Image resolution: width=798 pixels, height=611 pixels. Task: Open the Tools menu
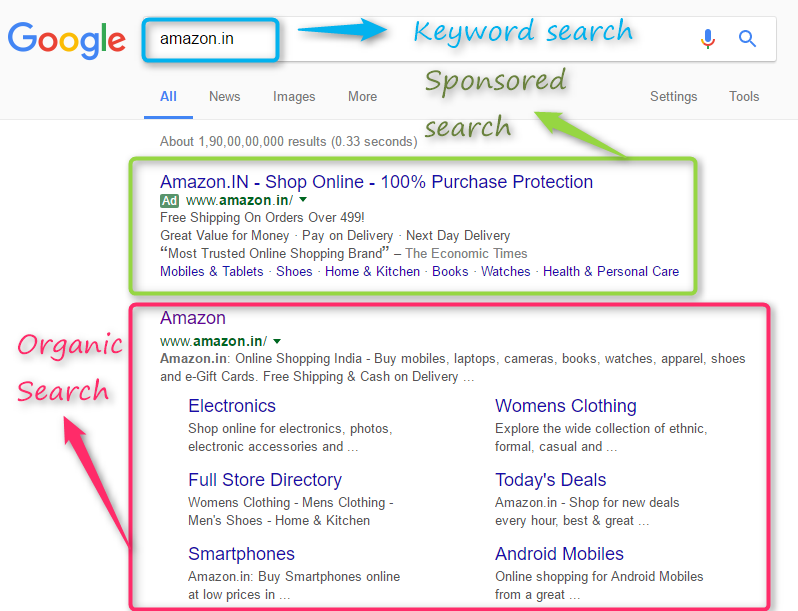pyautogui.click(x=744, y=97)
